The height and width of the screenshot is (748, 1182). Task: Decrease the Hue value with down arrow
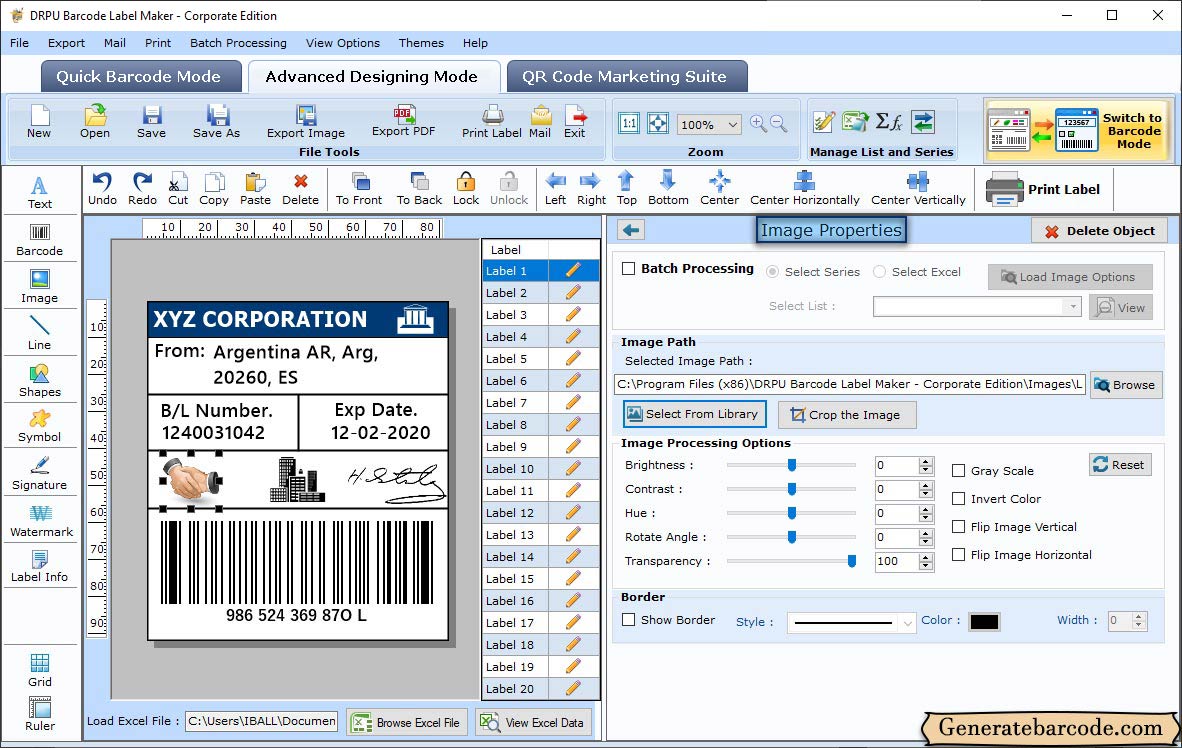[x=926, y=518]
